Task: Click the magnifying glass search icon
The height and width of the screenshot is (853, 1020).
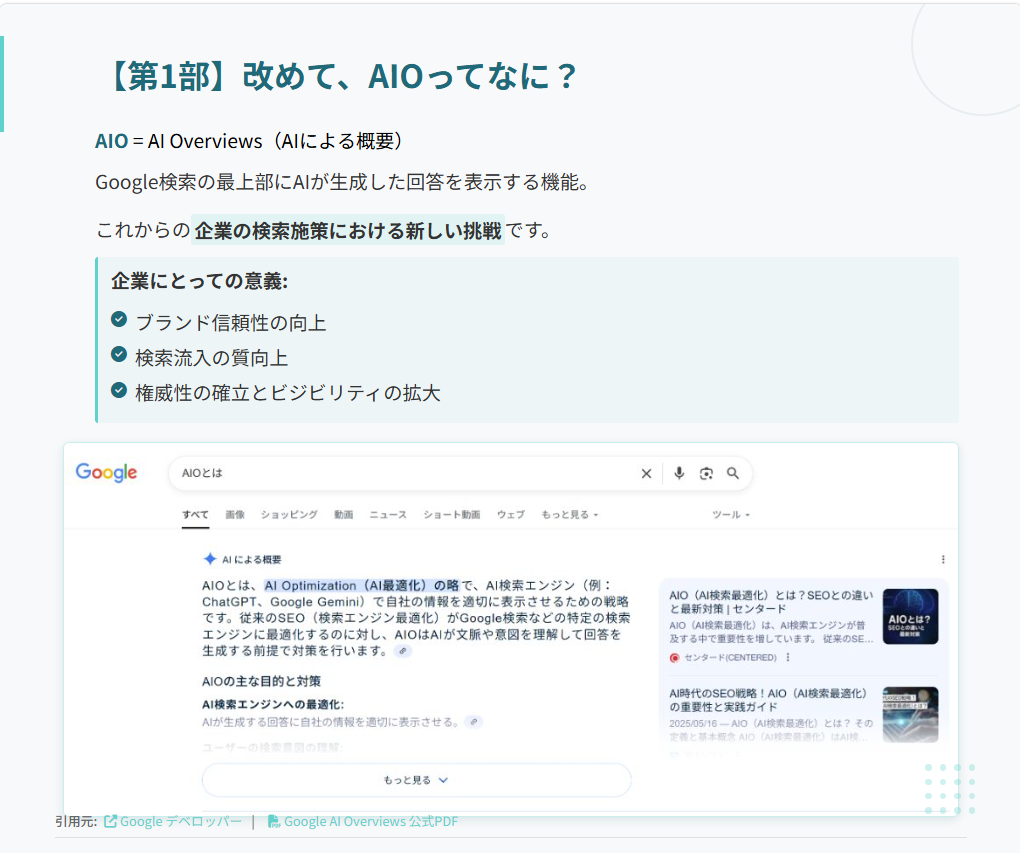Action: click(733, 473)
